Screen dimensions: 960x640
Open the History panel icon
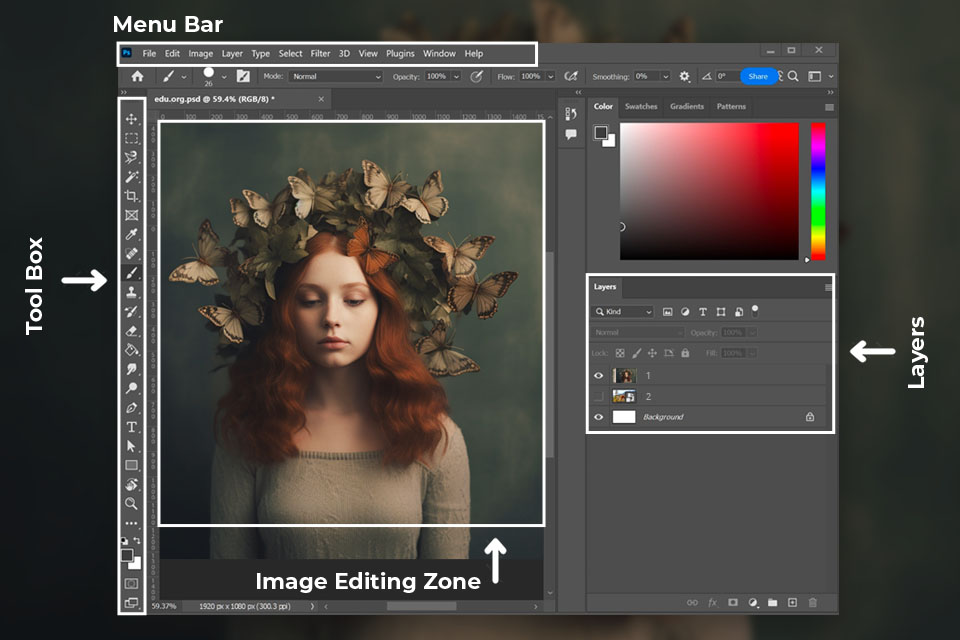click(x=571, y=114)
